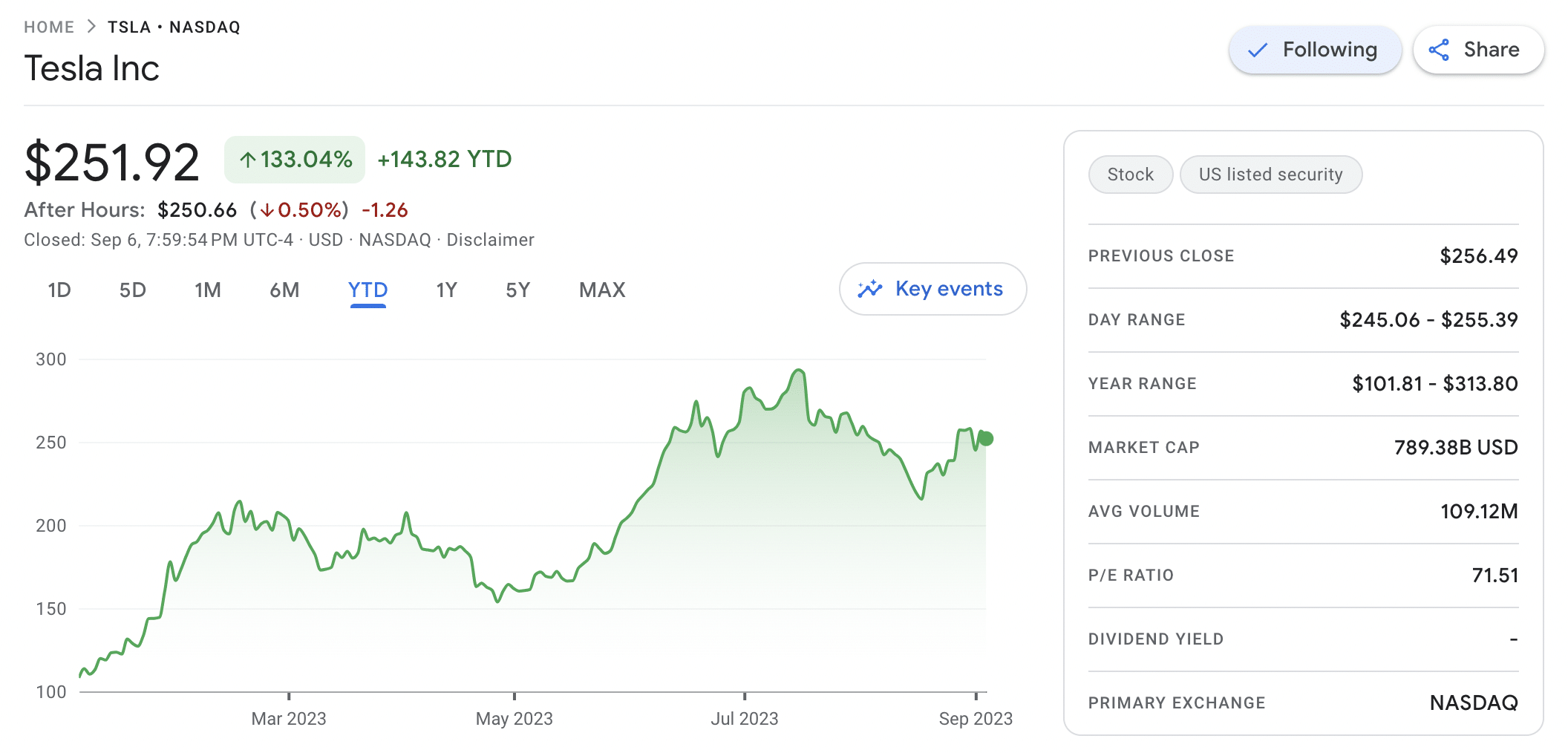
Task: Click the chart peak near July 2023
Action: coord(799,370)
